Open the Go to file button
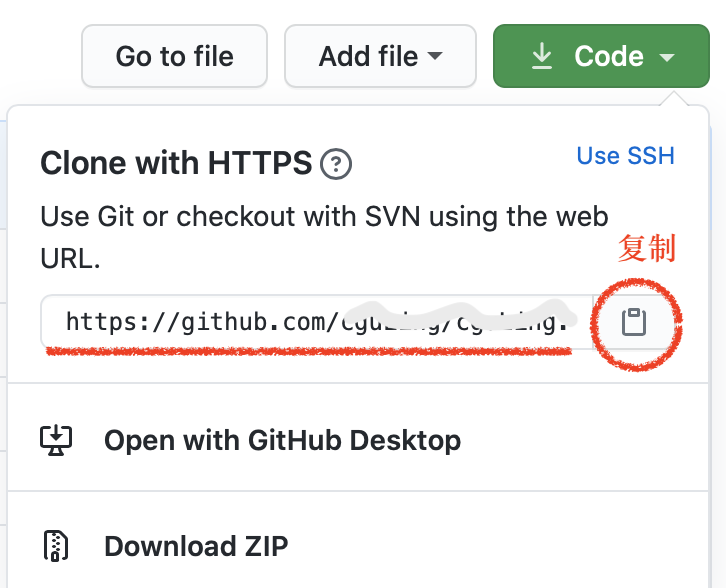This screenshot has height=588, width=726. (175, 56)
